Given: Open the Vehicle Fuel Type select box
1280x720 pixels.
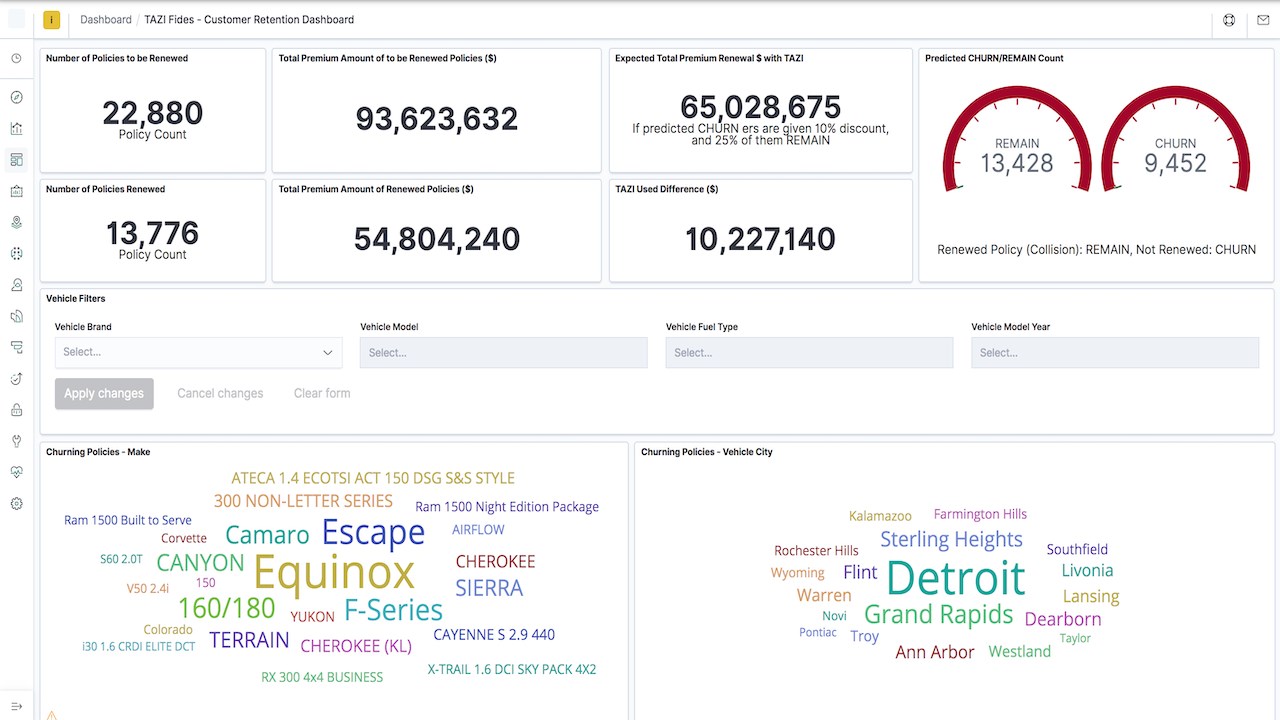Looking at the screenshot, I should point(809,352).
